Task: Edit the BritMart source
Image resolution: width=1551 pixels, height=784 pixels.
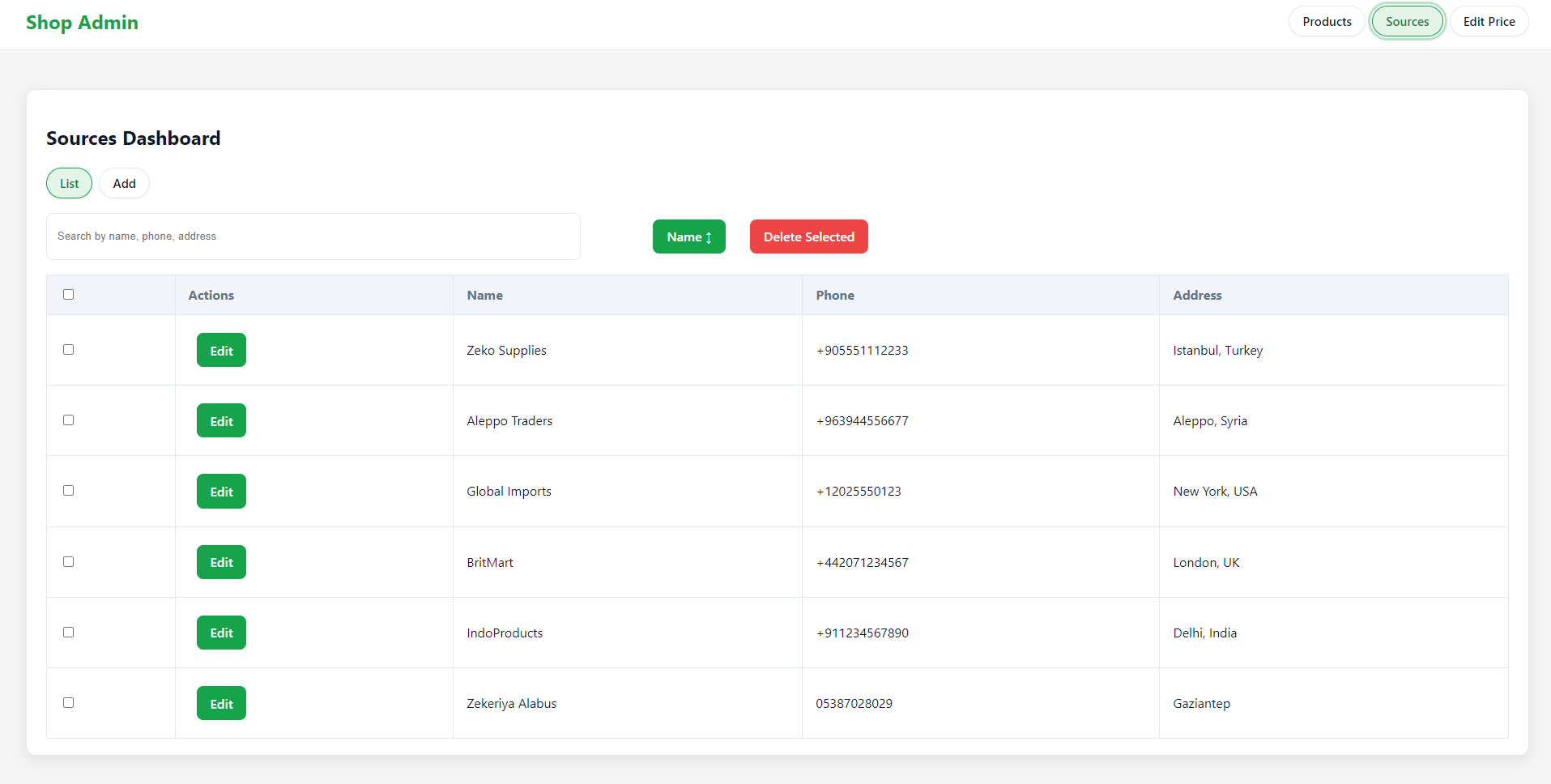Action: pos(221,562)
